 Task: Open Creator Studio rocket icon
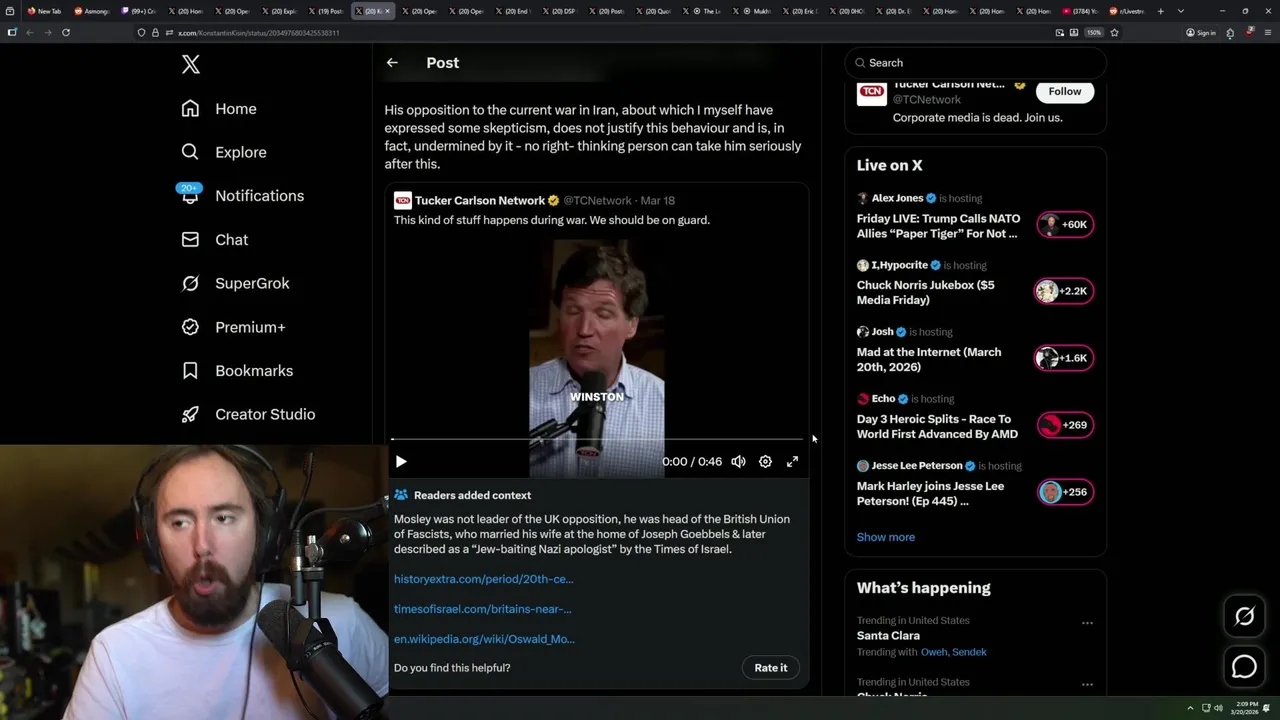pos(190,414)
